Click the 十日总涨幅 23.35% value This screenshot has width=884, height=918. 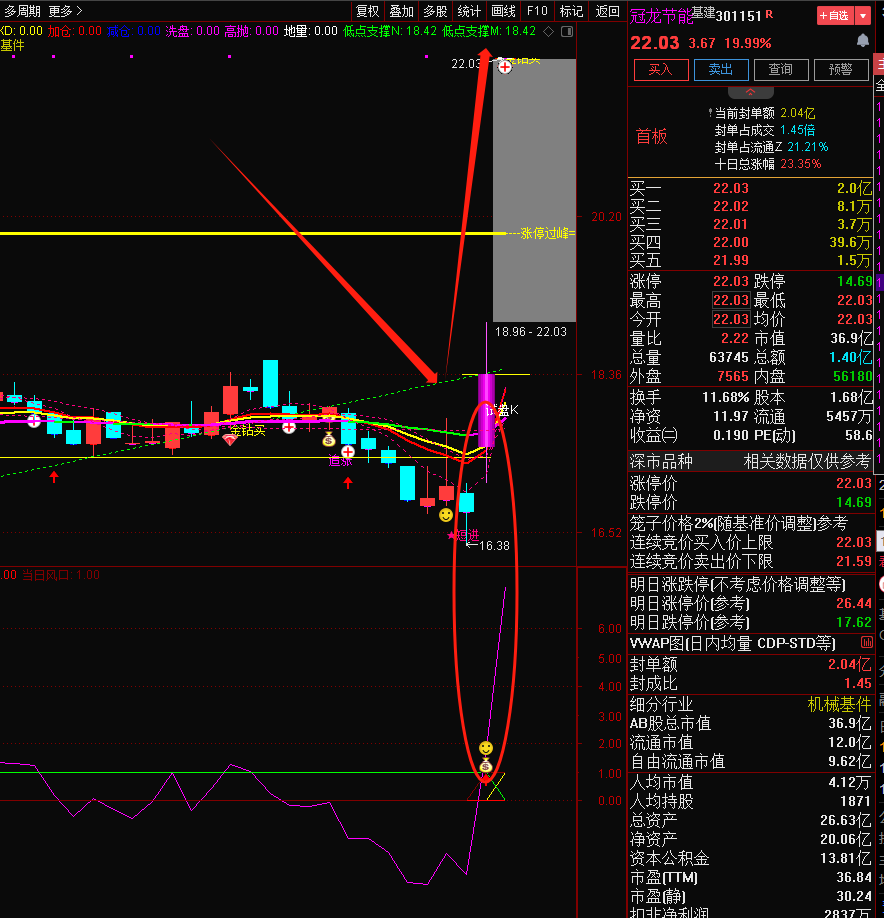click(801, 164)
